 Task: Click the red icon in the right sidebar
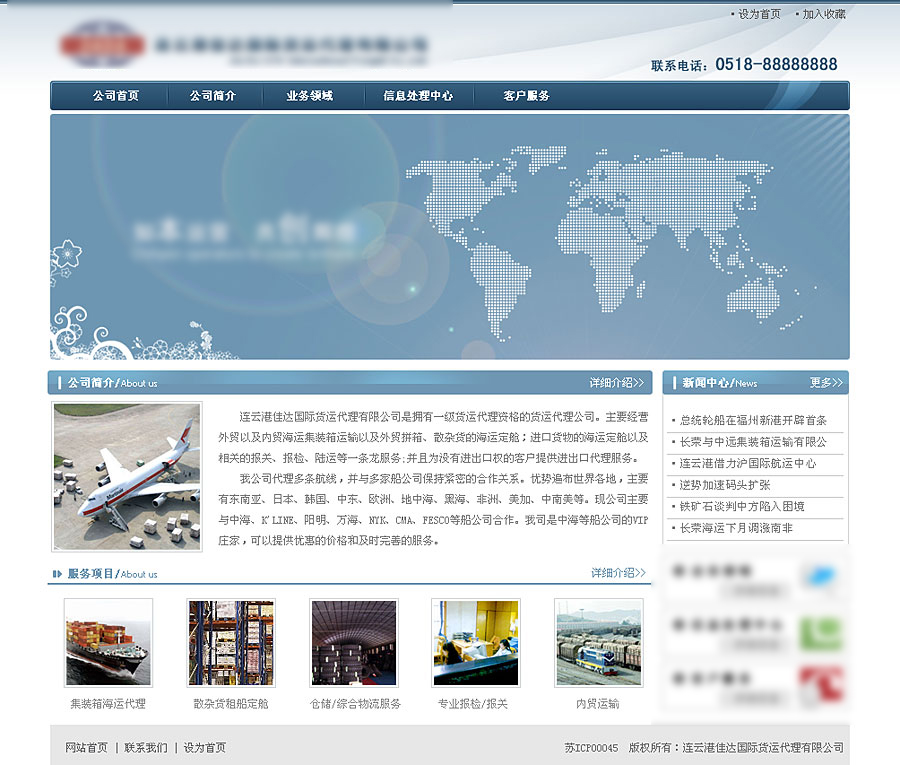click(822, 684)
